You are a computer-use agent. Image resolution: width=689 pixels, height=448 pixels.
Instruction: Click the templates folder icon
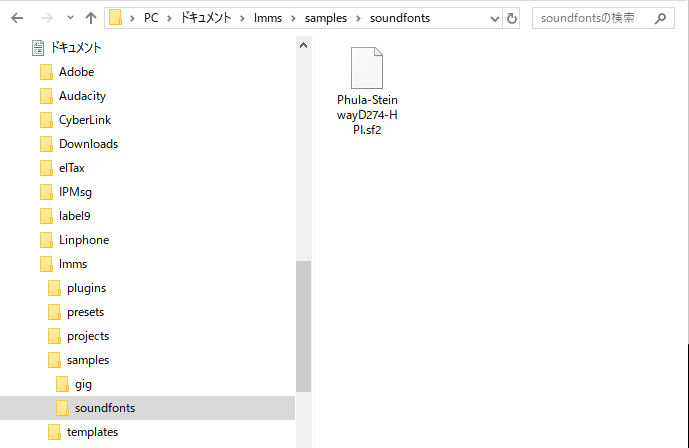(x=54, y=432)
